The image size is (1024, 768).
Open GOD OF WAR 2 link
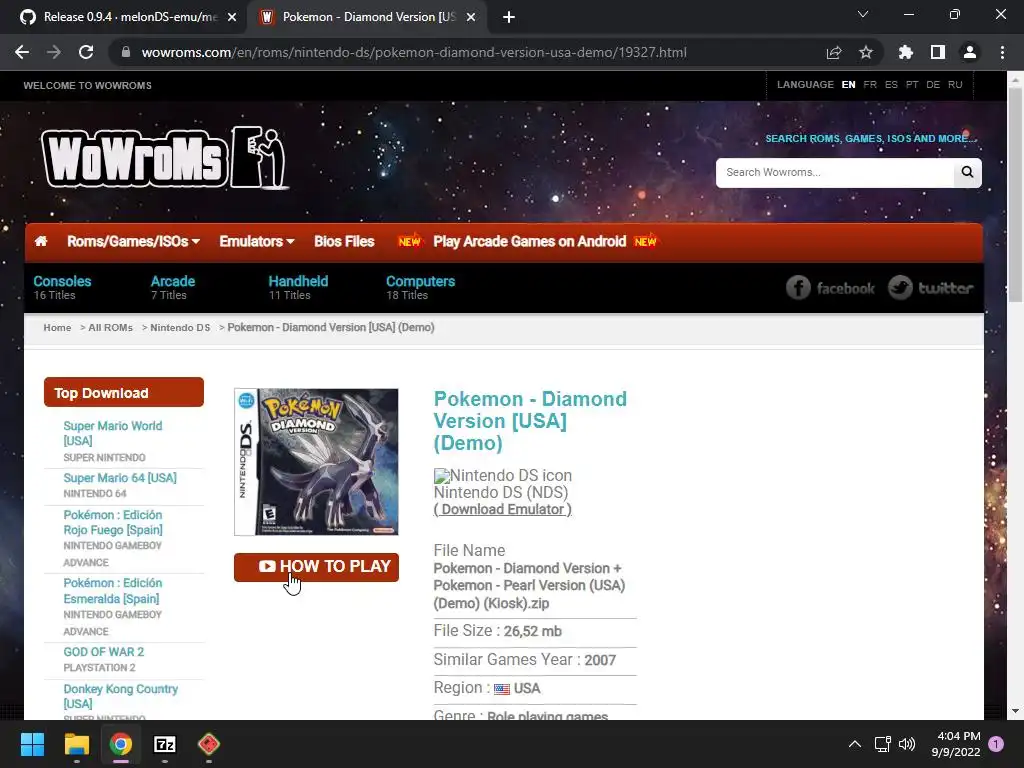click(x=104, y=652)
